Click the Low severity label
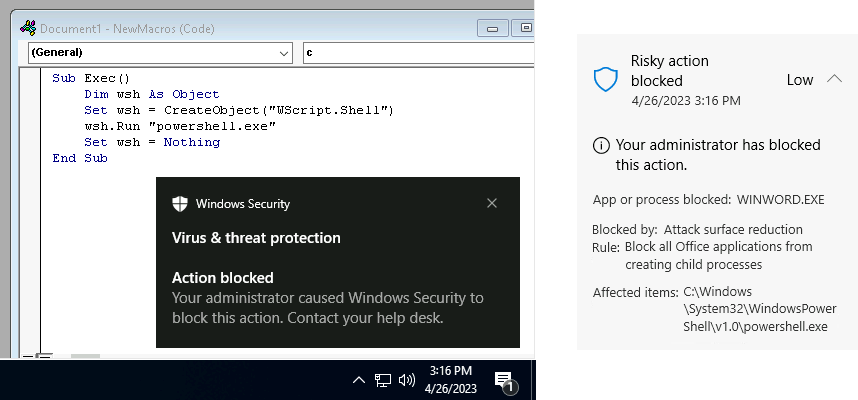The height and width of the screenshot is (400, 858). 800,80
